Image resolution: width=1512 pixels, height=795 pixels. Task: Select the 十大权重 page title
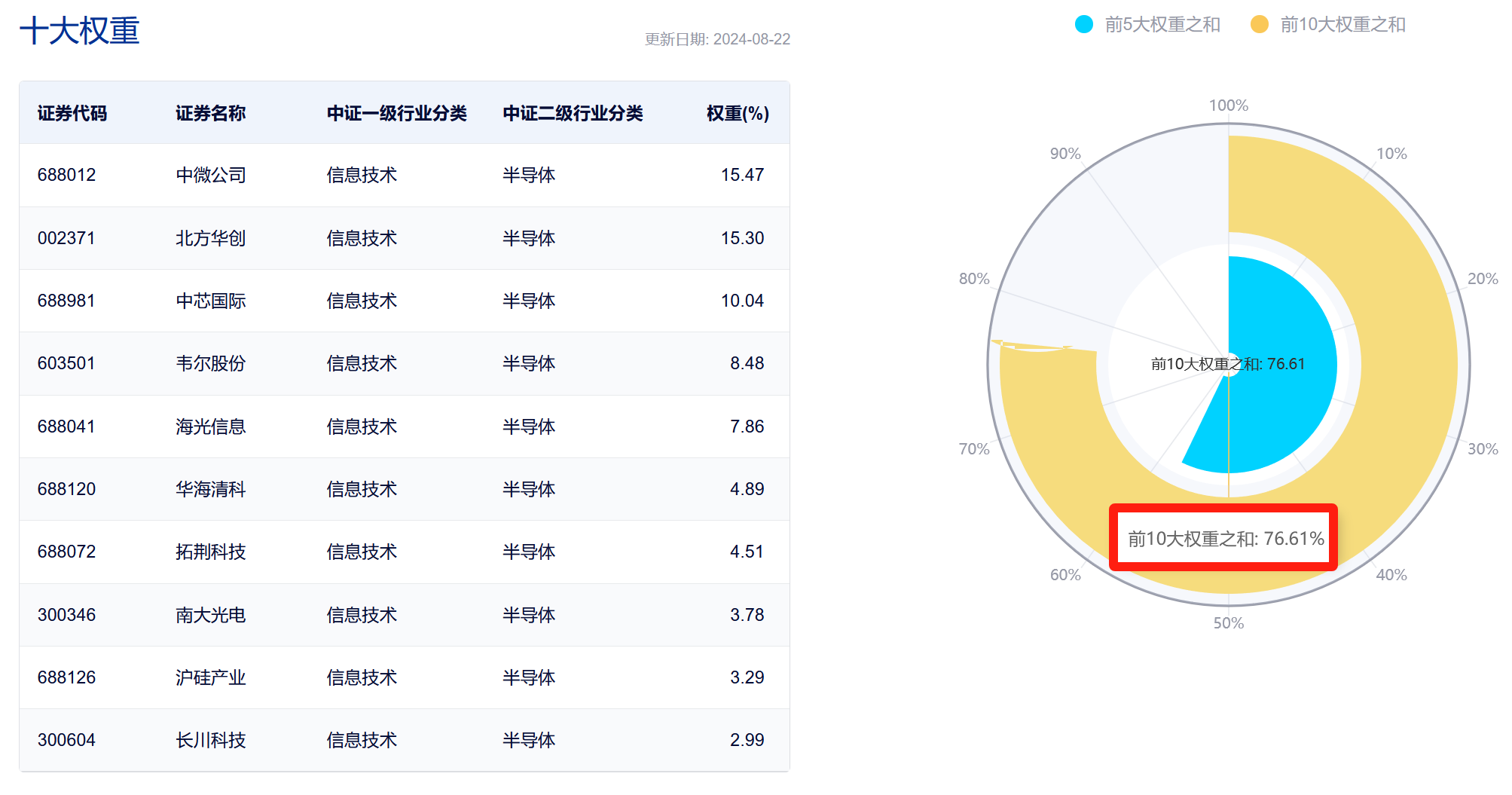click(x=80, y=32)
